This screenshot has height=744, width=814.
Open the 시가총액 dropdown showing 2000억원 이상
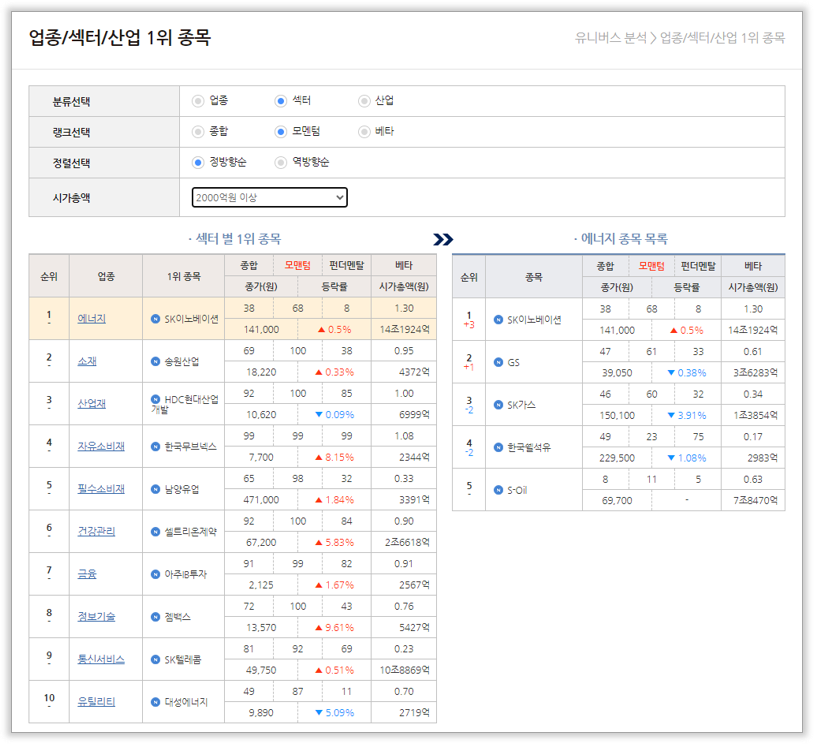pyautogui.click(x=269, y=198)
